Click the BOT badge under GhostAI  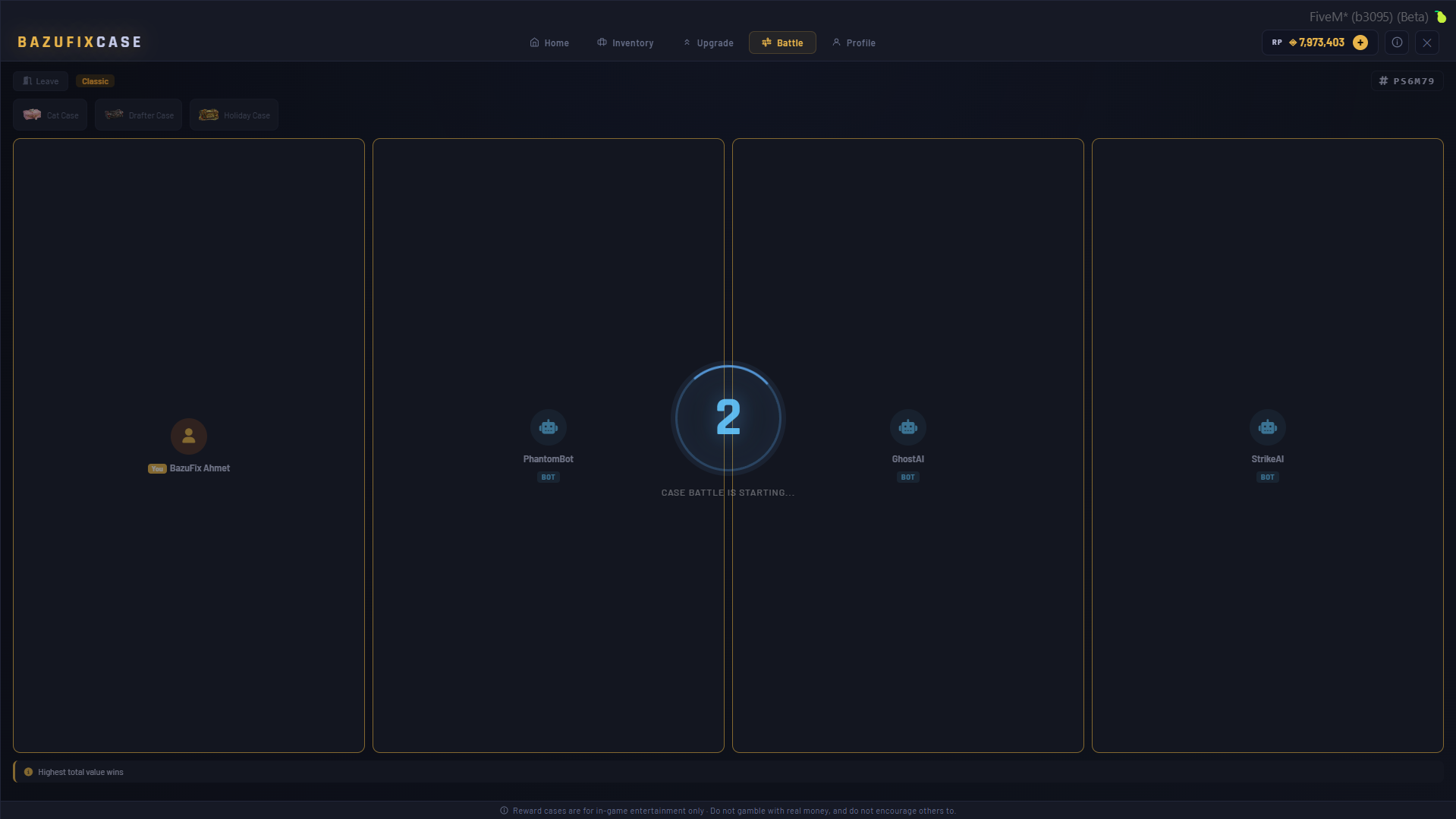coord(908,477)
